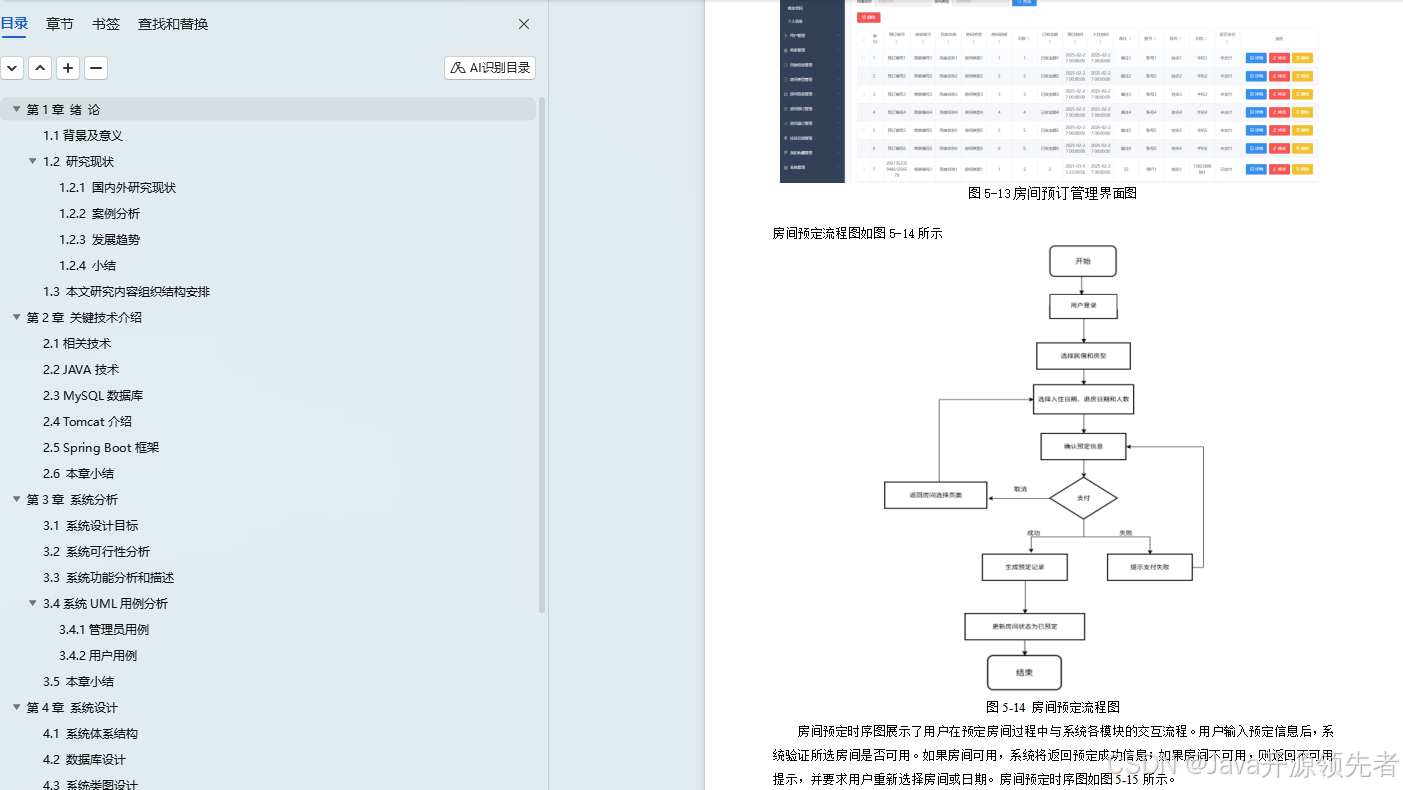Close the 目录 sidebar panel

point(523,23)
